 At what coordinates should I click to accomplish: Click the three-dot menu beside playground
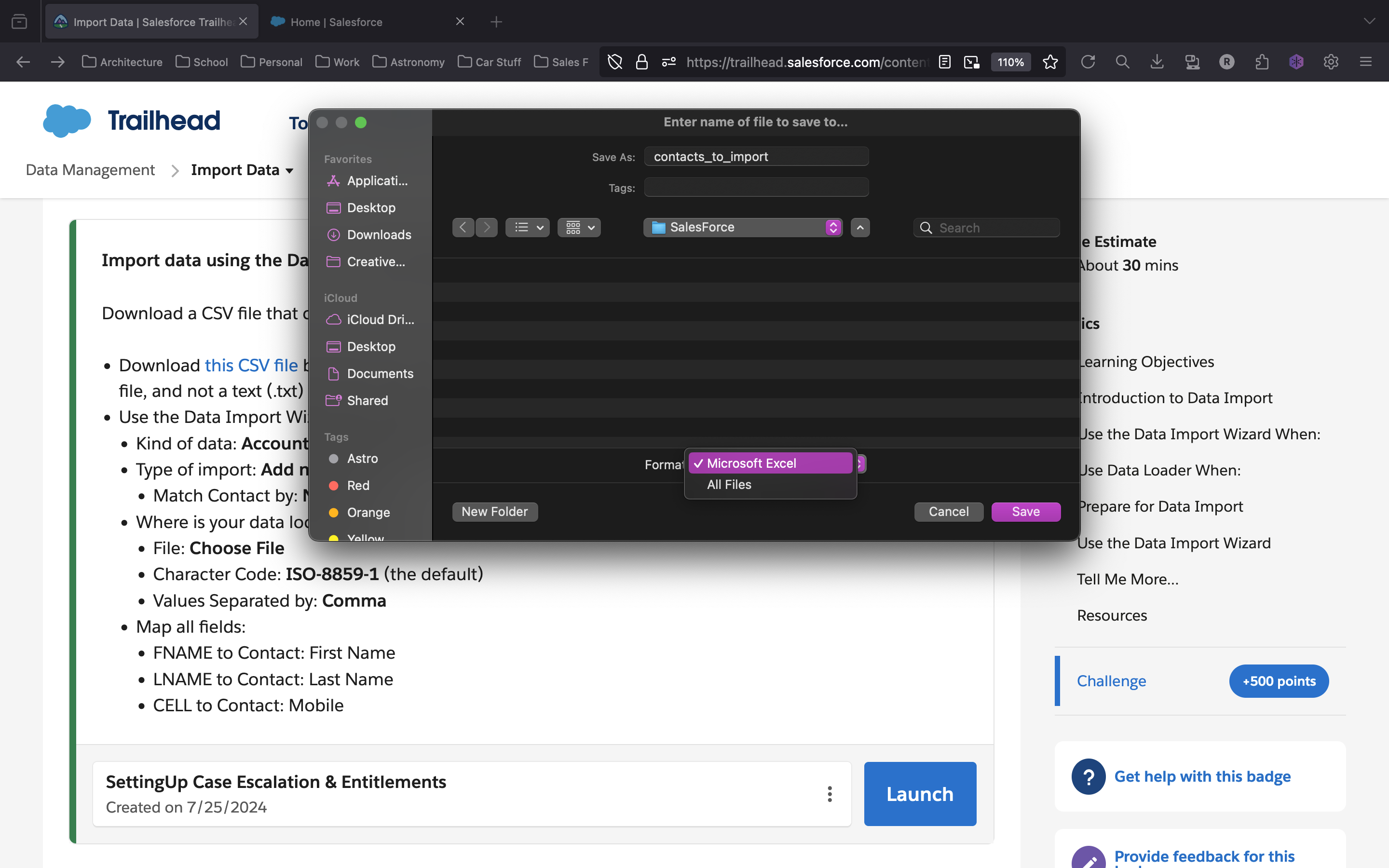click(x=830, y=794)
